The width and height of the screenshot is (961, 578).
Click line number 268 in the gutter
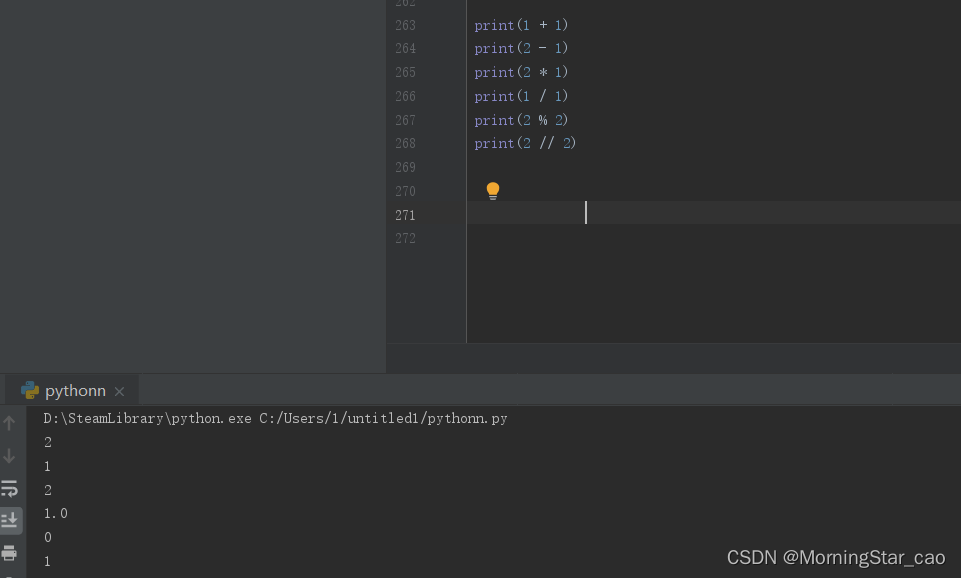point(405,144)
